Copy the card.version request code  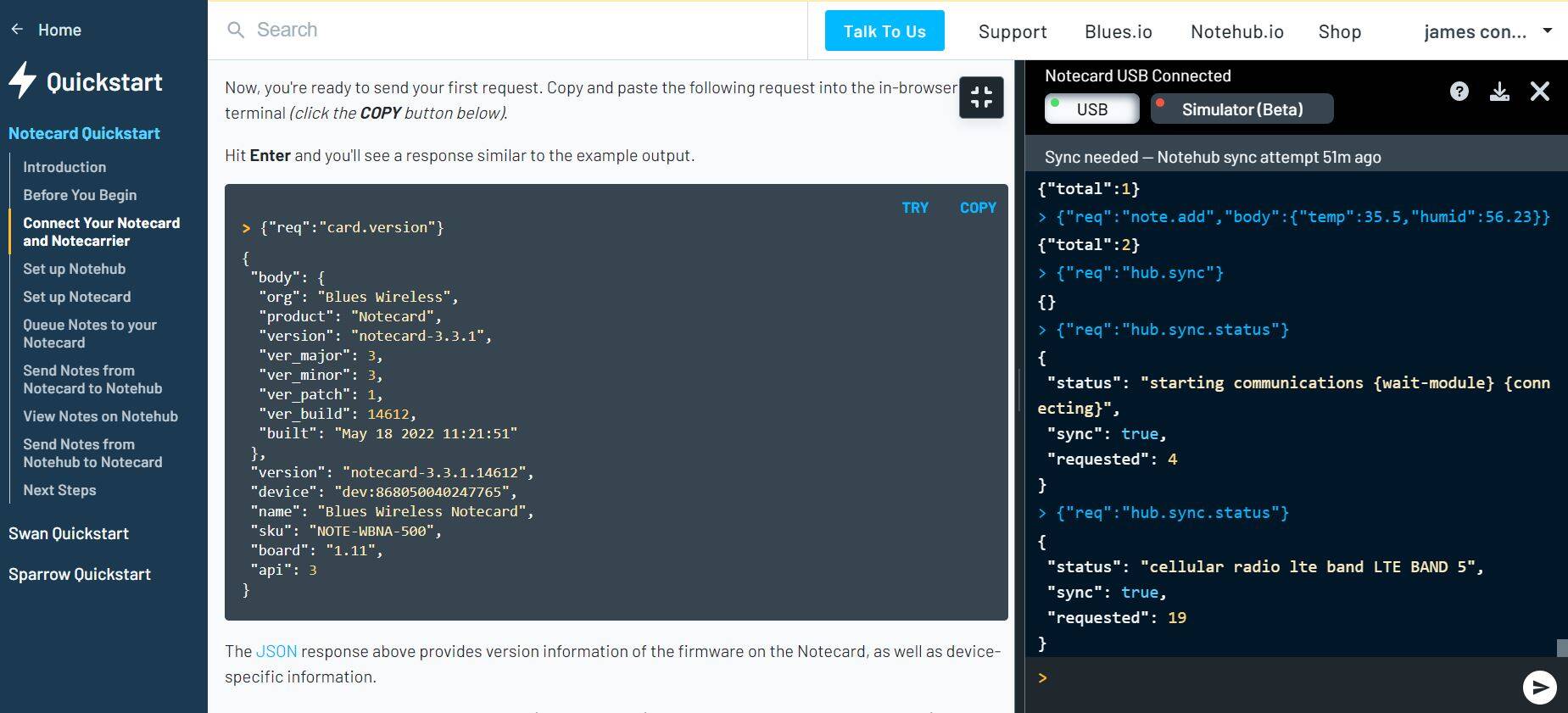[x=977, y=208]
